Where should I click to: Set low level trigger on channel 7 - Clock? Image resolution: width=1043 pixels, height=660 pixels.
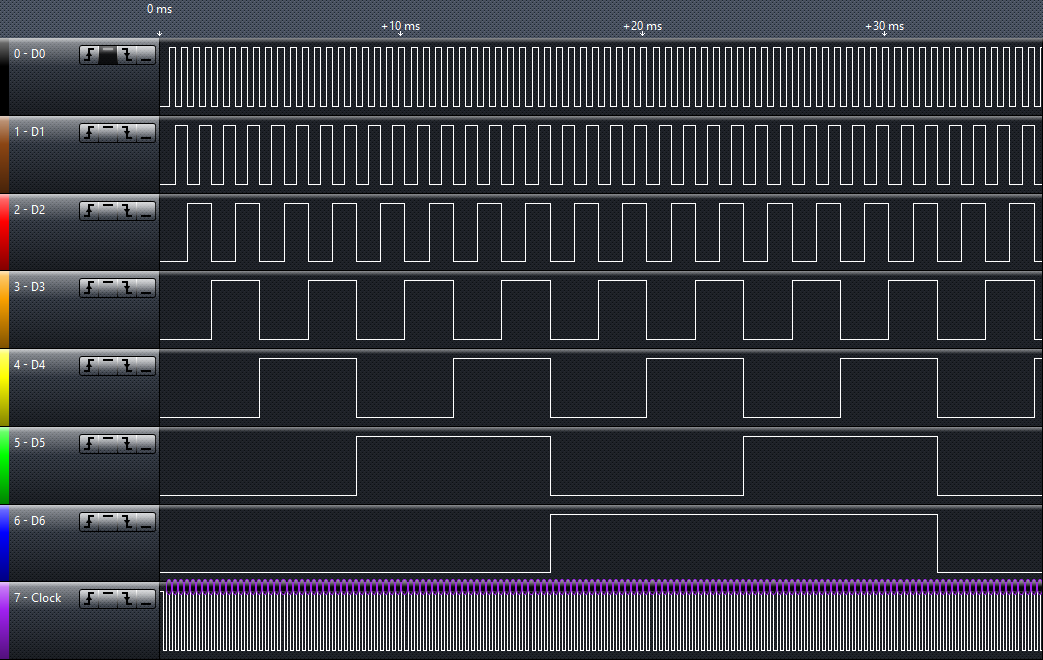146,599
